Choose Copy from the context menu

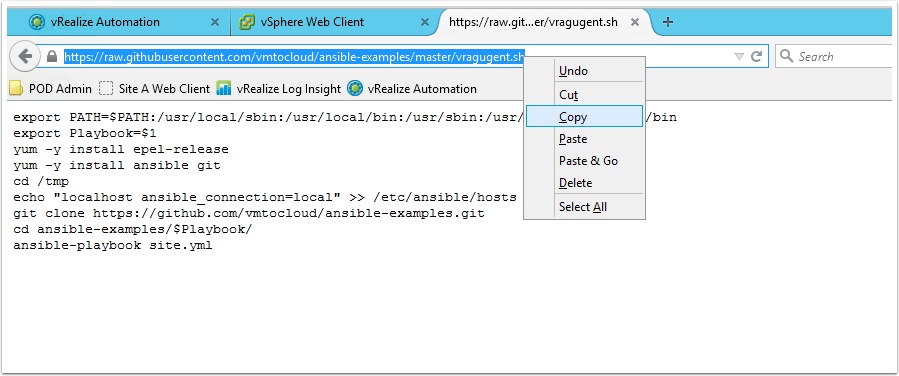click(585, 116)
